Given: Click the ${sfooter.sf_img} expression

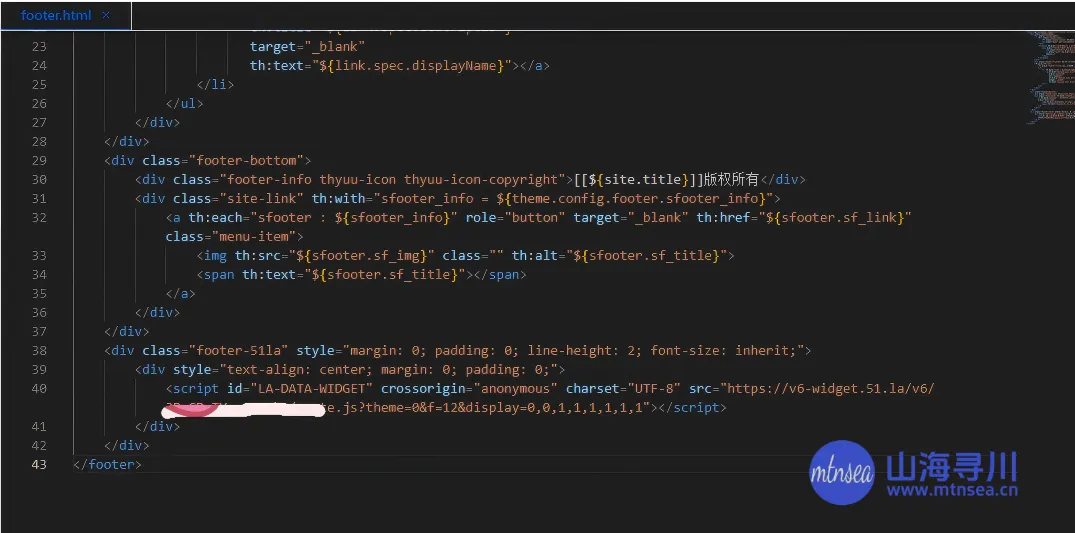Looking at the screenshot, I should 362,256.
